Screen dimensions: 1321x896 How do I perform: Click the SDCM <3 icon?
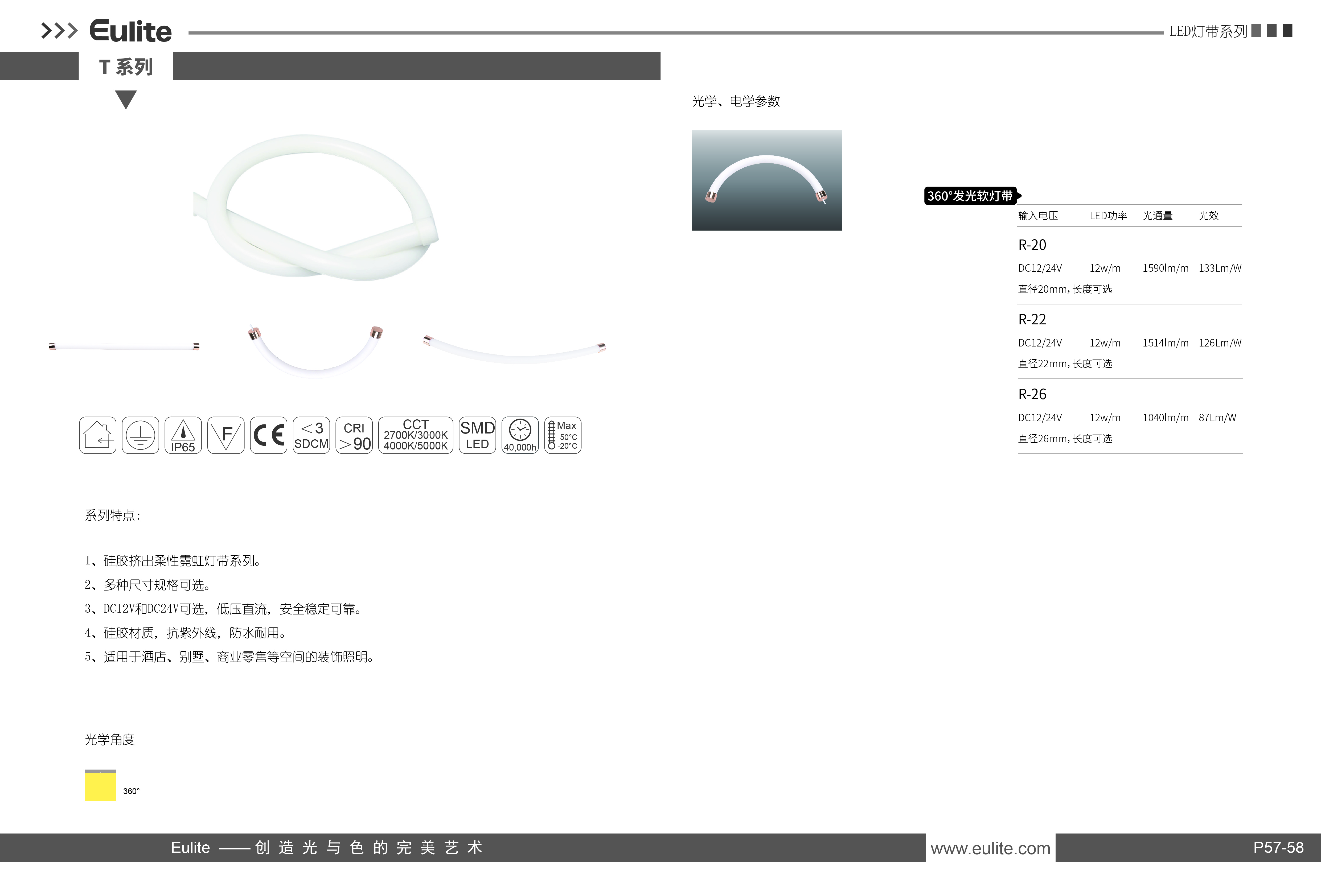click(311, 435)
